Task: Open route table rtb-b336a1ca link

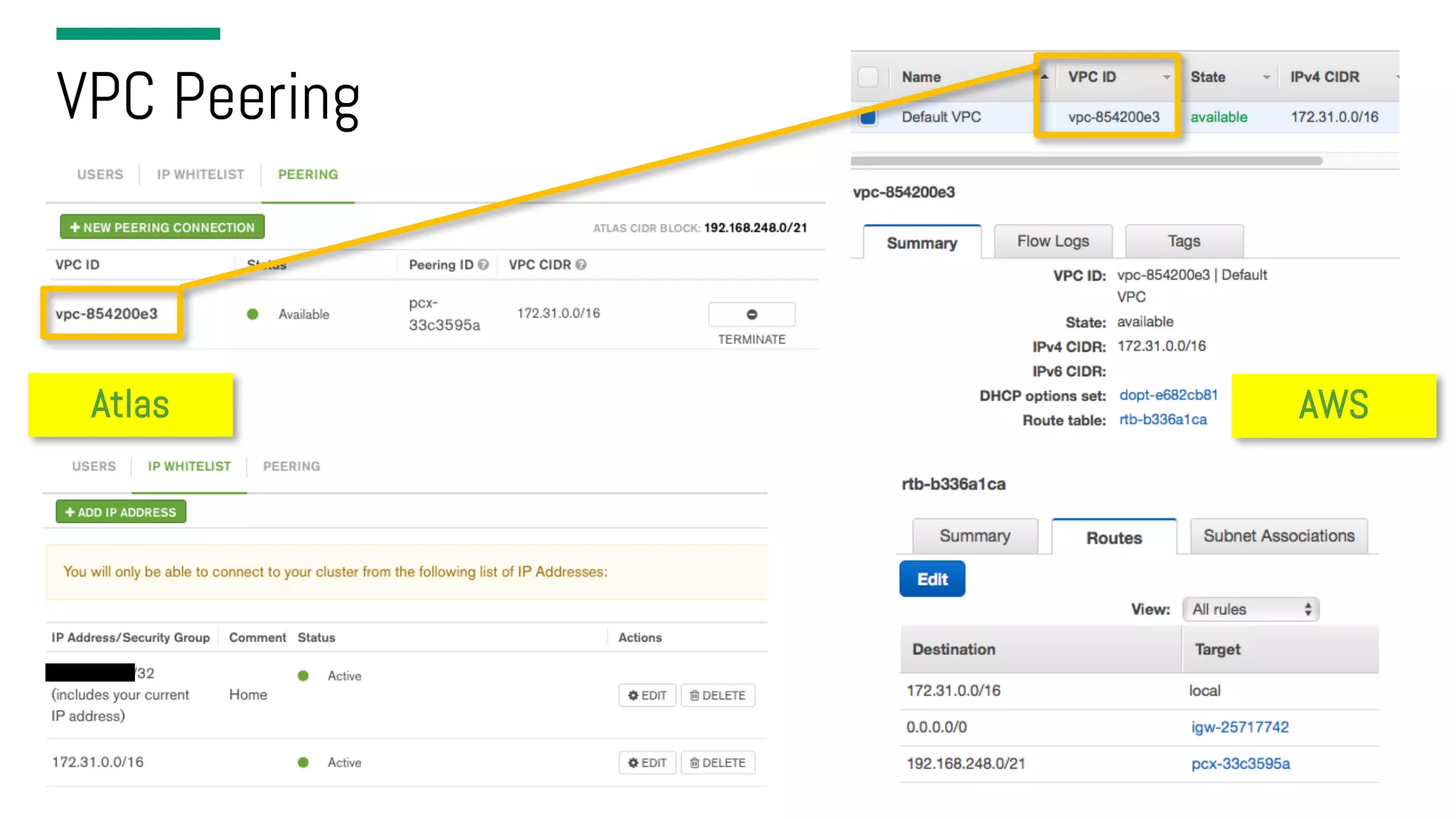Action: [x=1163, y=419]
